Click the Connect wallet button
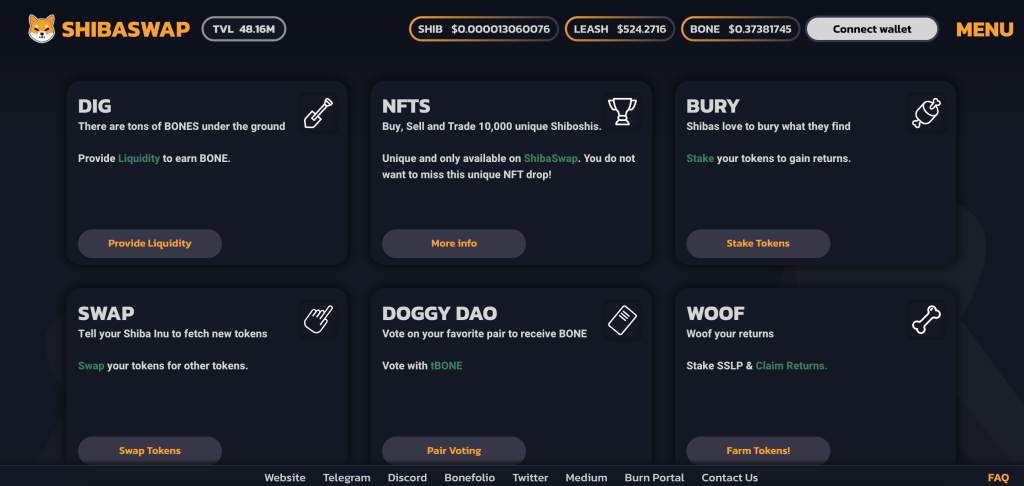 coord(872,29)
